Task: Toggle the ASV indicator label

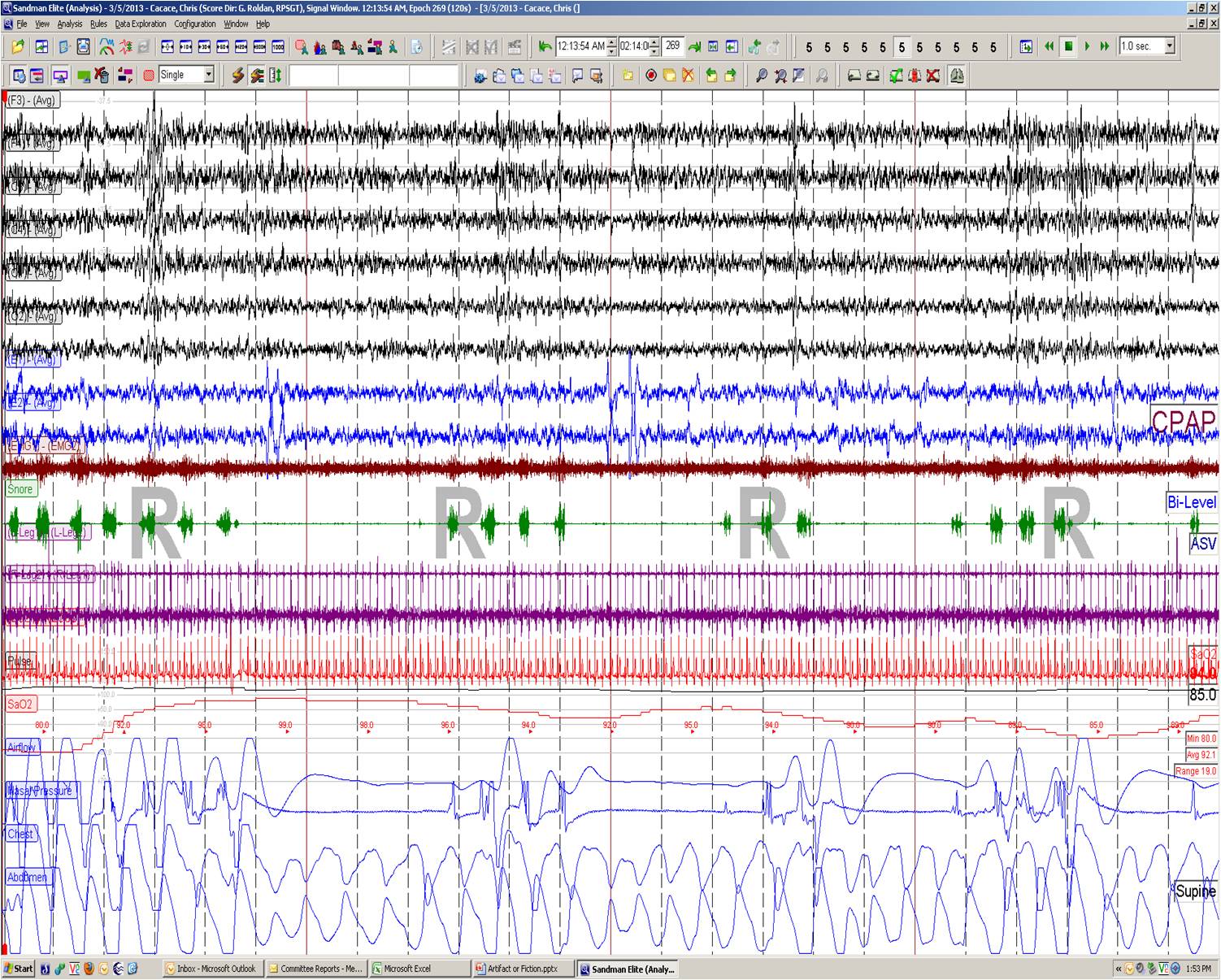Action: click(1202, 543)
